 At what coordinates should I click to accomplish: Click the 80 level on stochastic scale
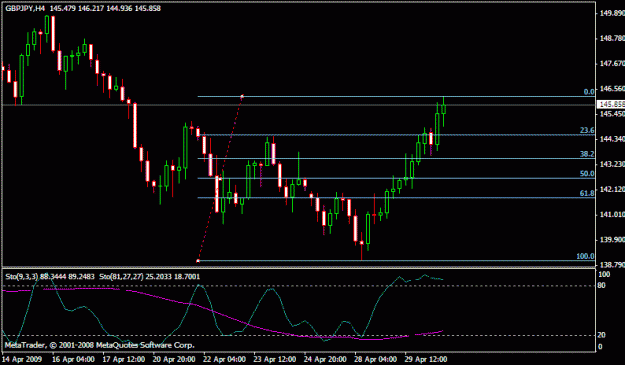tap(602, 285)
